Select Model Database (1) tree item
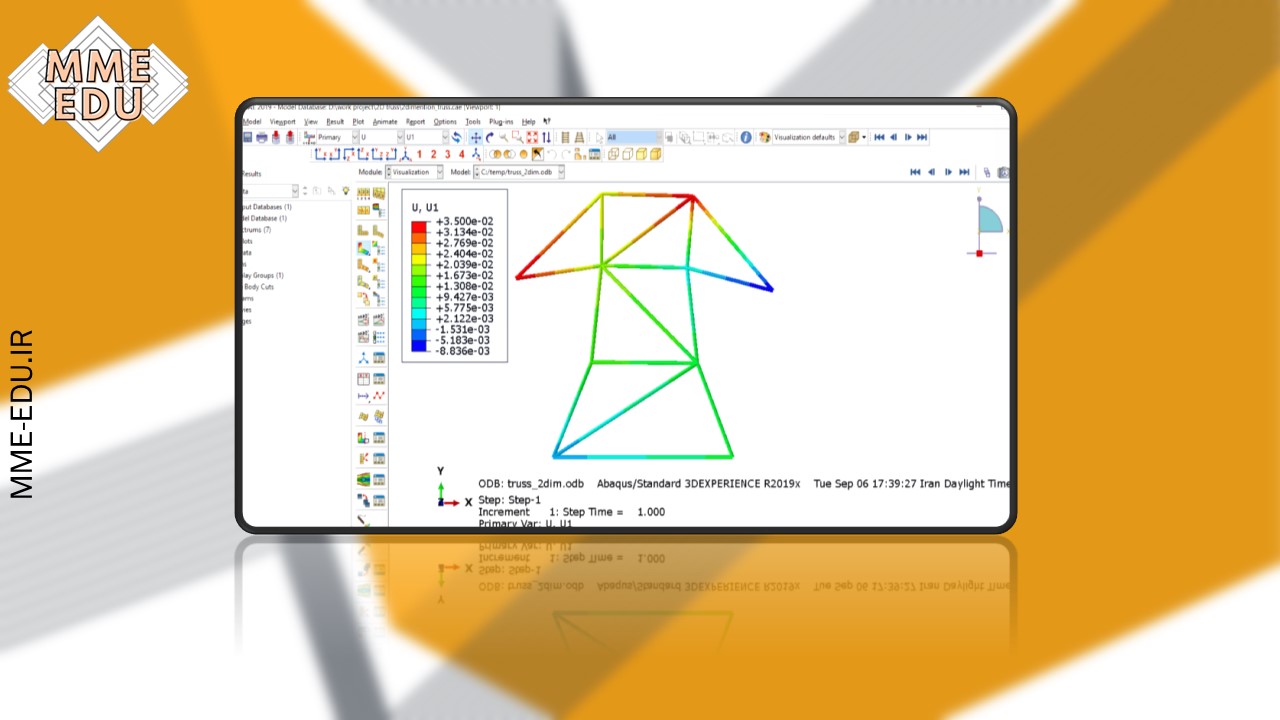 tap(265, 218)
